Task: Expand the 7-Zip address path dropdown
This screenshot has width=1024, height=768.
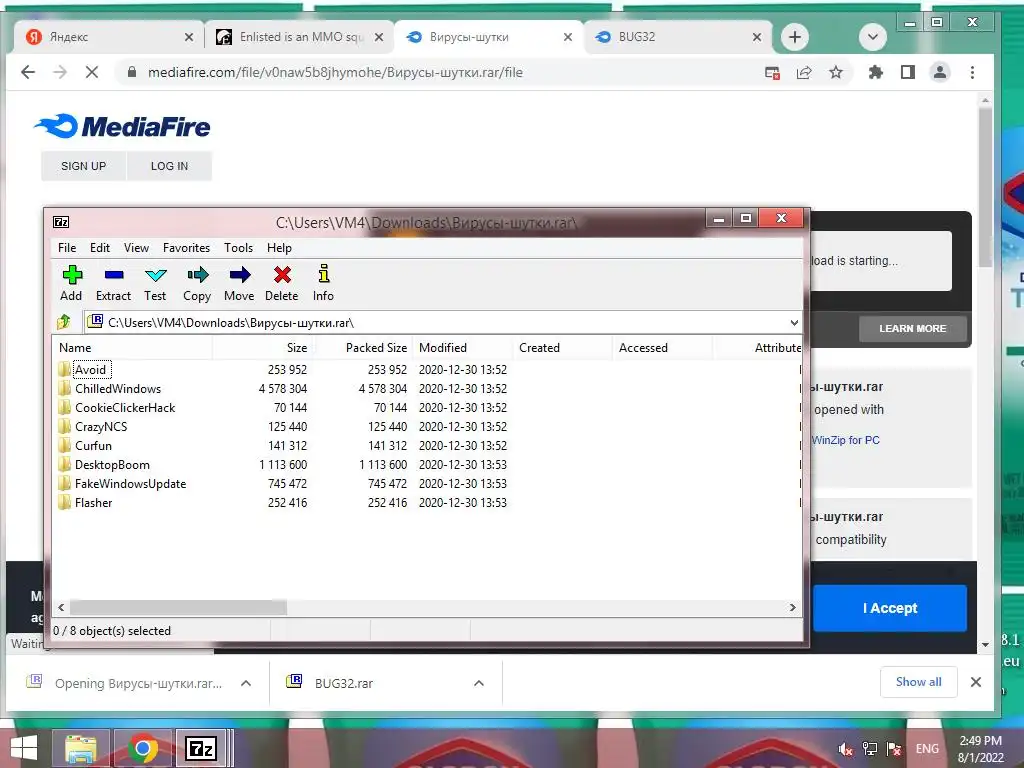Action: pos(793,323)
